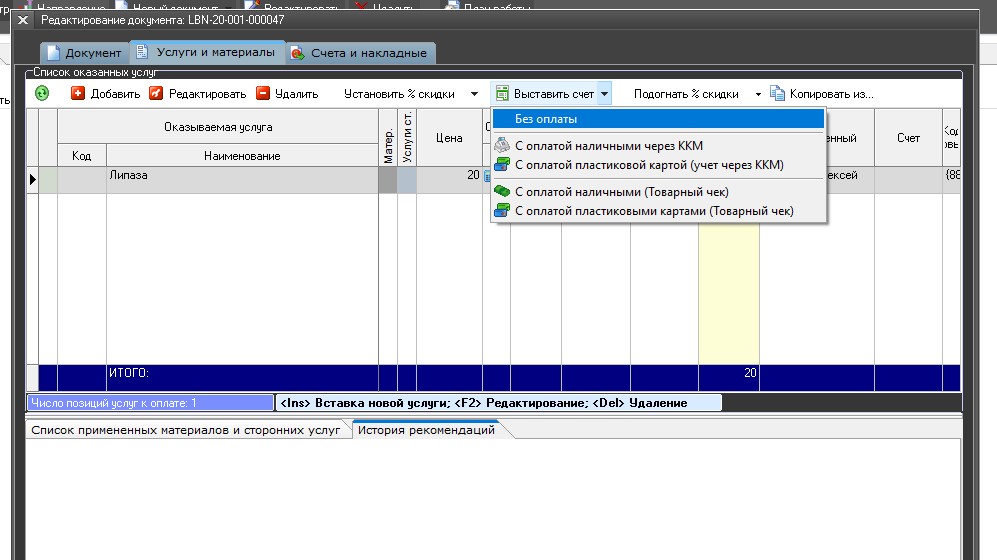Collapse the Выставить счет dropdown arrow
Screen dimensions: 997x560
coord(605,94)
